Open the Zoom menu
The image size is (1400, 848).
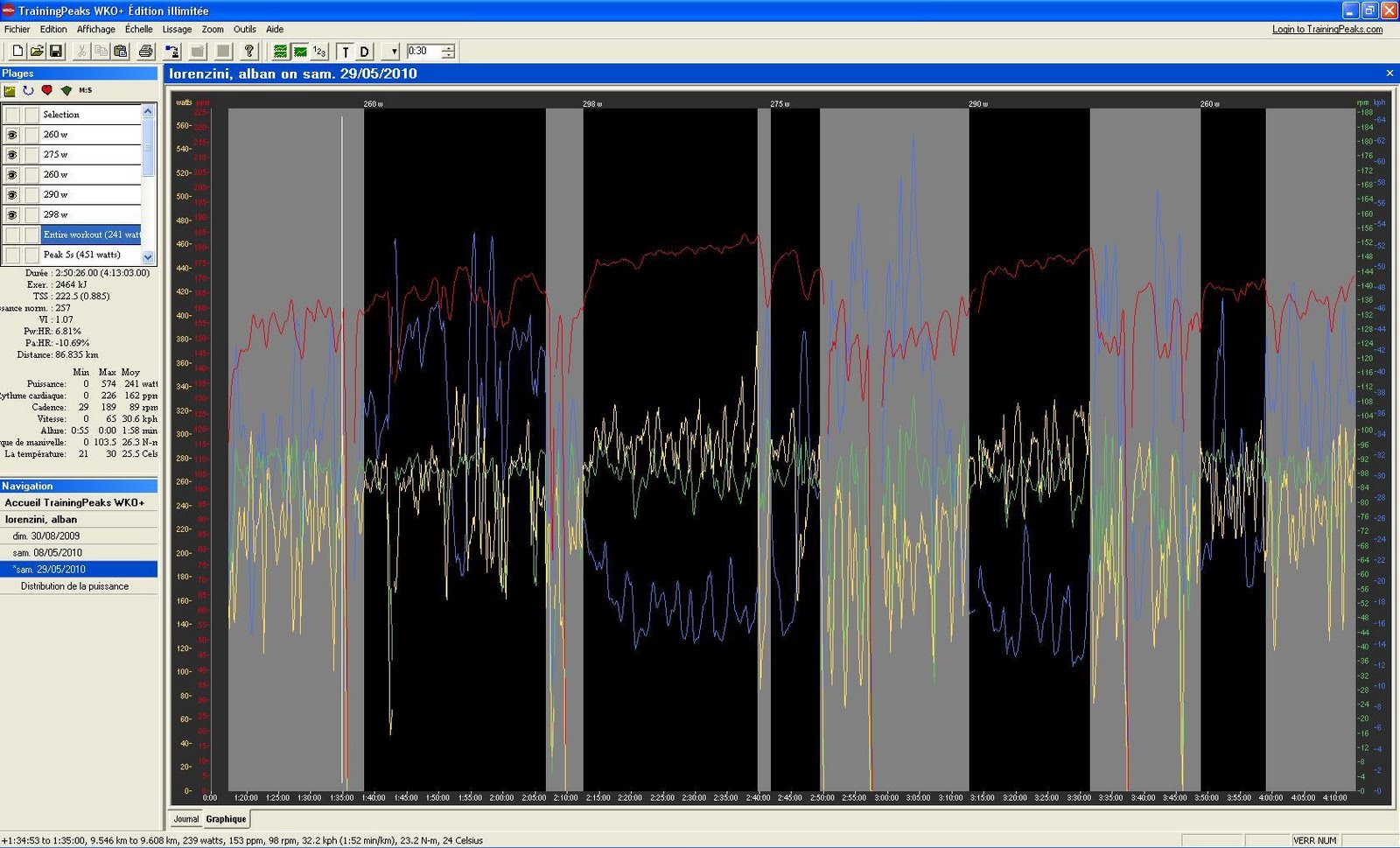pos(213,29)
